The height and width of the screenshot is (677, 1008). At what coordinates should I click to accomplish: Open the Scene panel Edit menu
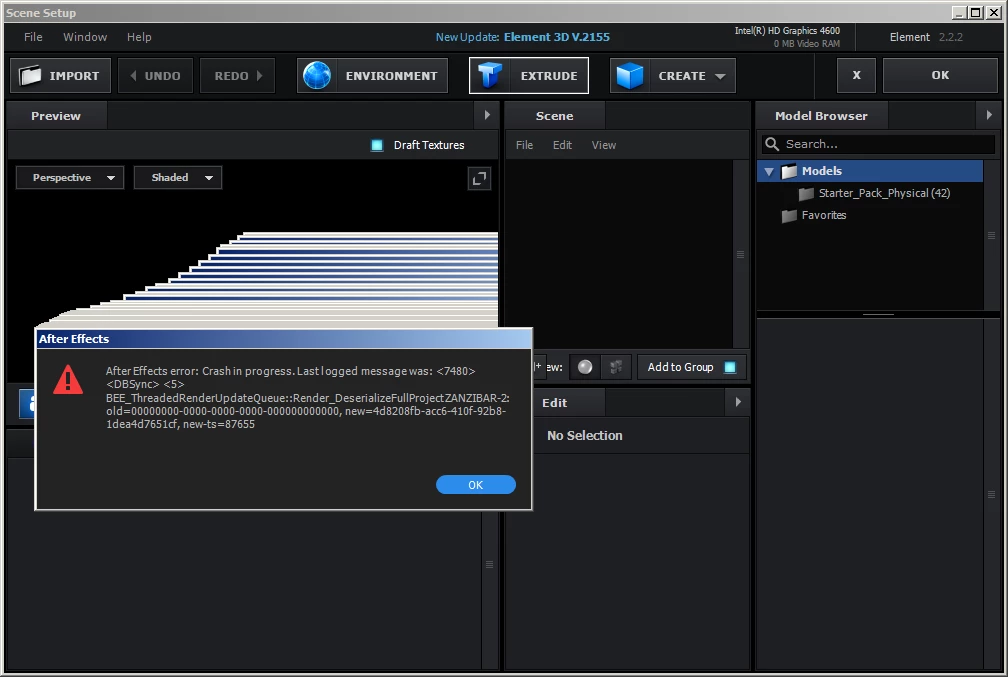click(562, 145)
